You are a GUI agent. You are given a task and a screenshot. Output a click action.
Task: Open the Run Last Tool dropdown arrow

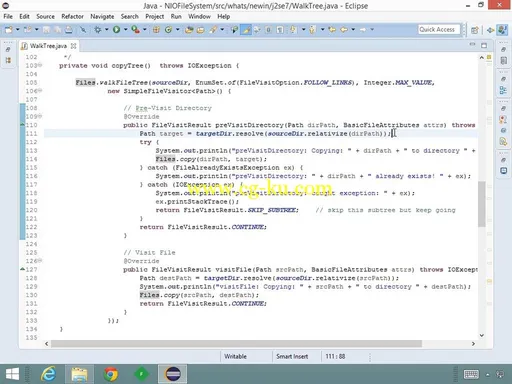point(145,30)
